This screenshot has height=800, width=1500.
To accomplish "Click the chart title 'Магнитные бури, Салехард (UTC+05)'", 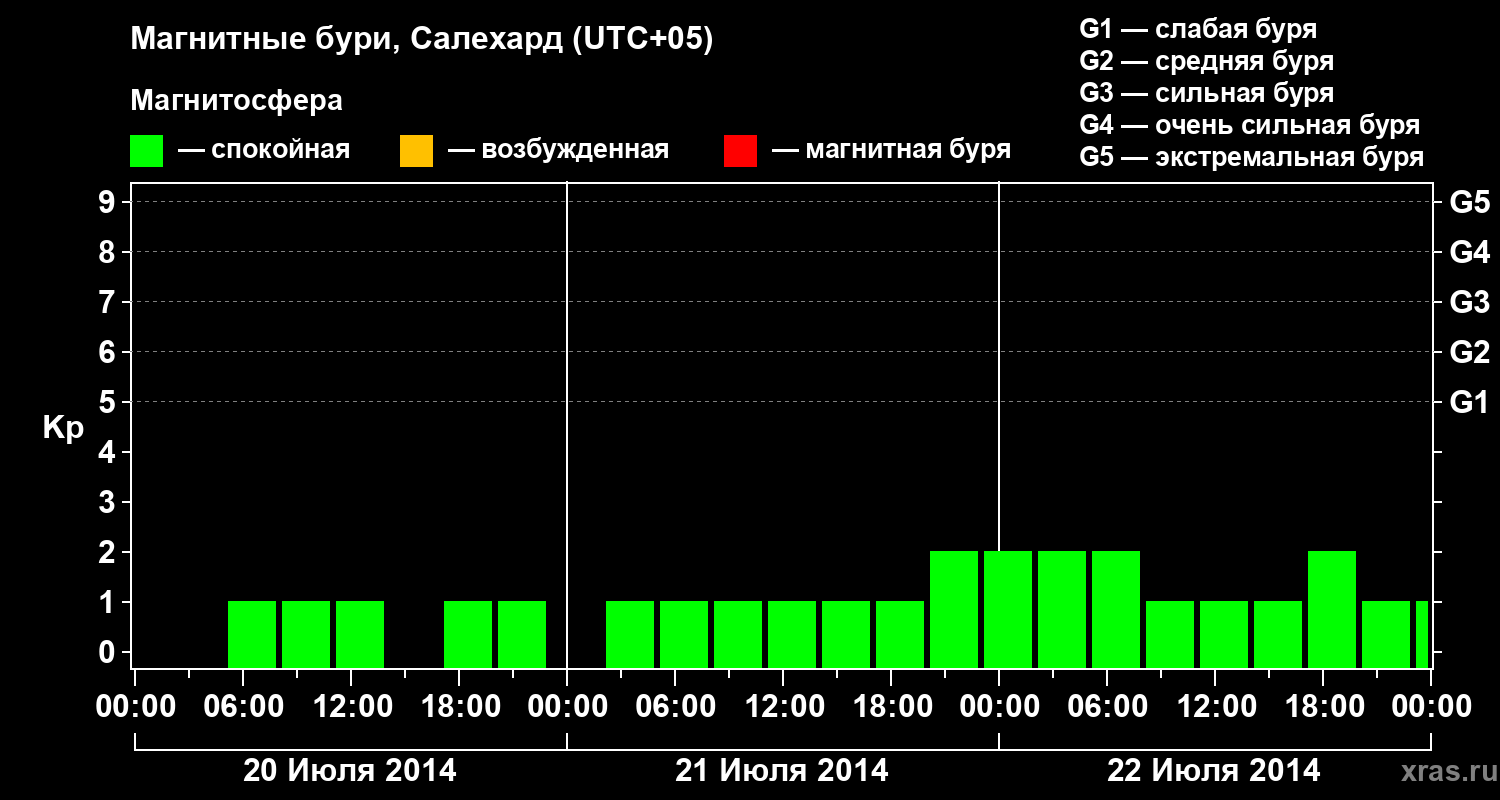I will (422, 40).
